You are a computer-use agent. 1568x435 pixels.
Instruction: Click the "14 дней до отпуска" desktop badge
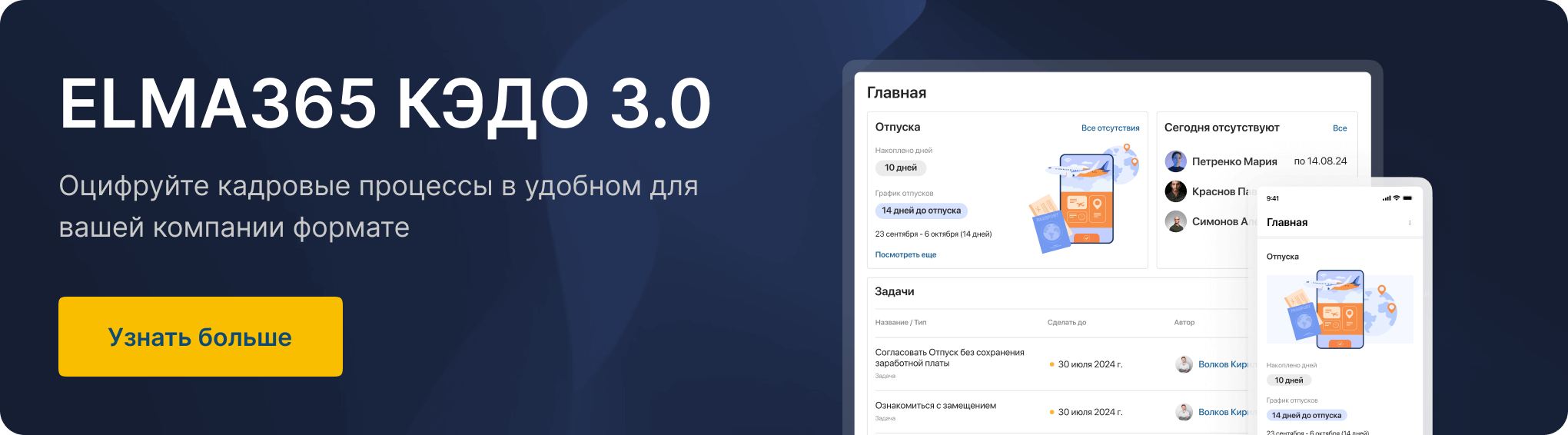point(921,211)
